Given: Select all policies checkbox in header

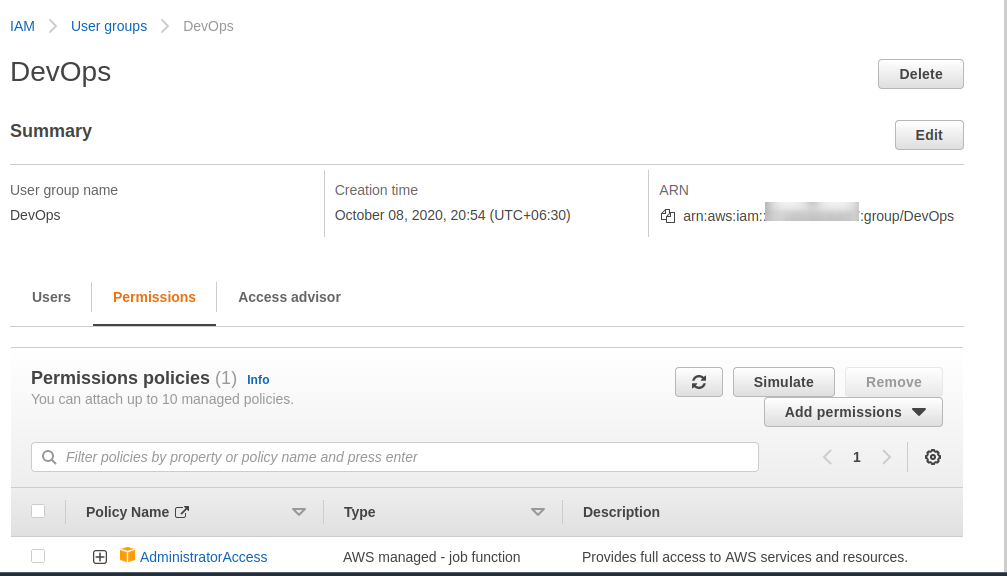Looking at the screenshot, I should [x=38, y=511].
